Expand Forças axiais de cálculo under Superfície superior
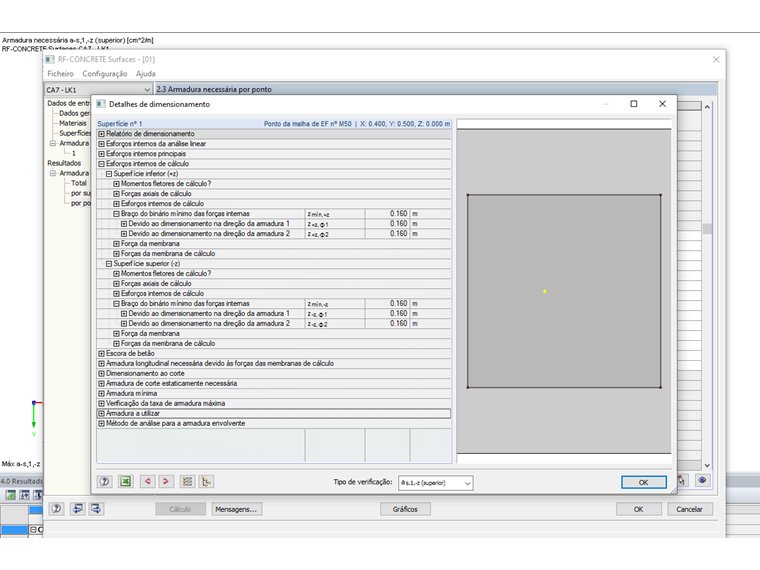The image size is (760, 570). click(x=116, y=284)
